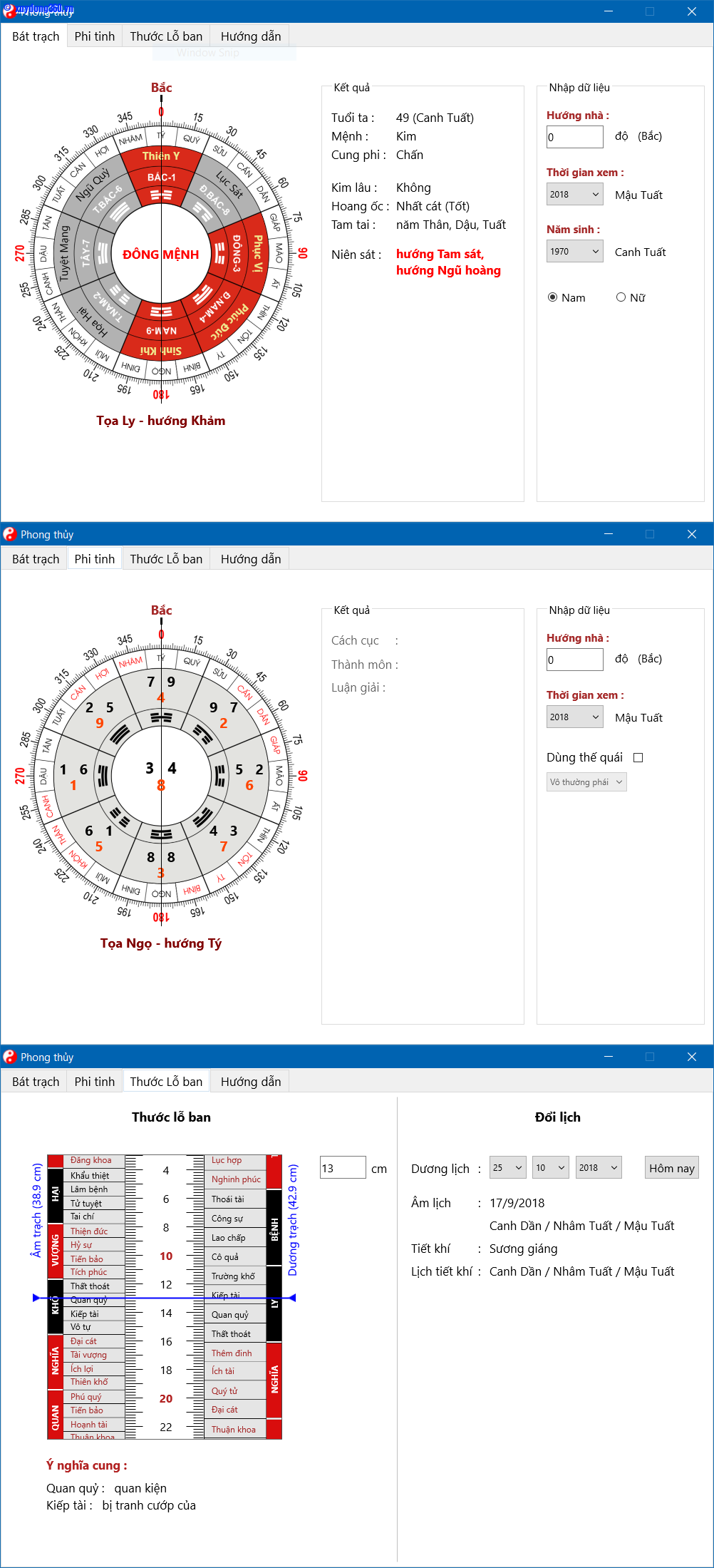This screenshot has height=1568, width=714.
Task: Minimize the middle Phi tinh window
Action: pos(608,534)
